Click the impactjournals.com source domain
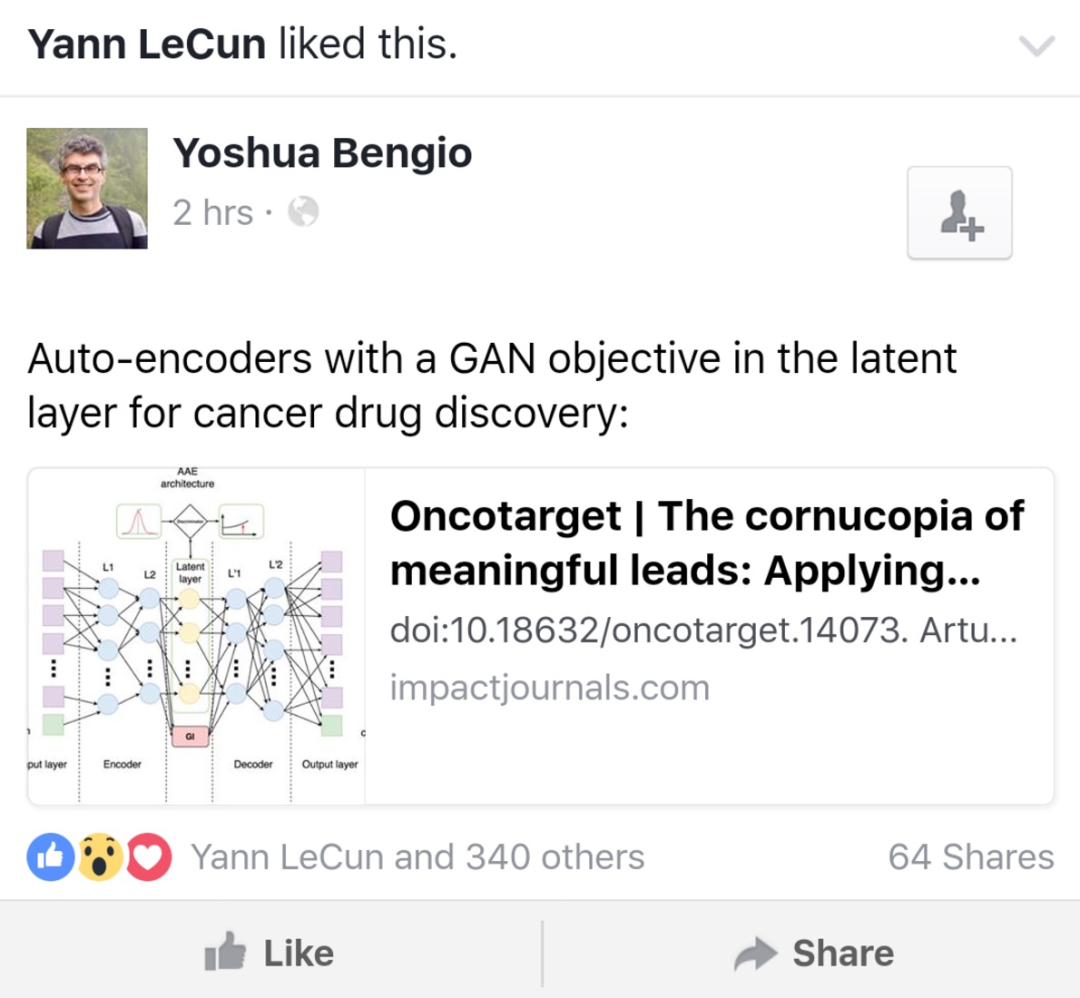 click(x=549, y=688)
